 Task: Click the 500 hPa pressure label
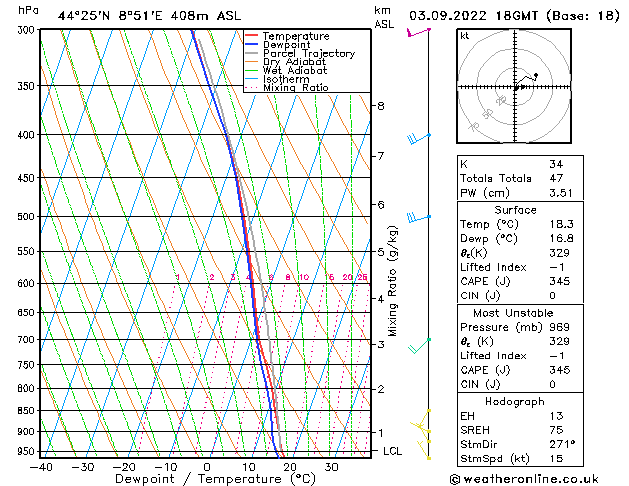[x=28, y=217]
